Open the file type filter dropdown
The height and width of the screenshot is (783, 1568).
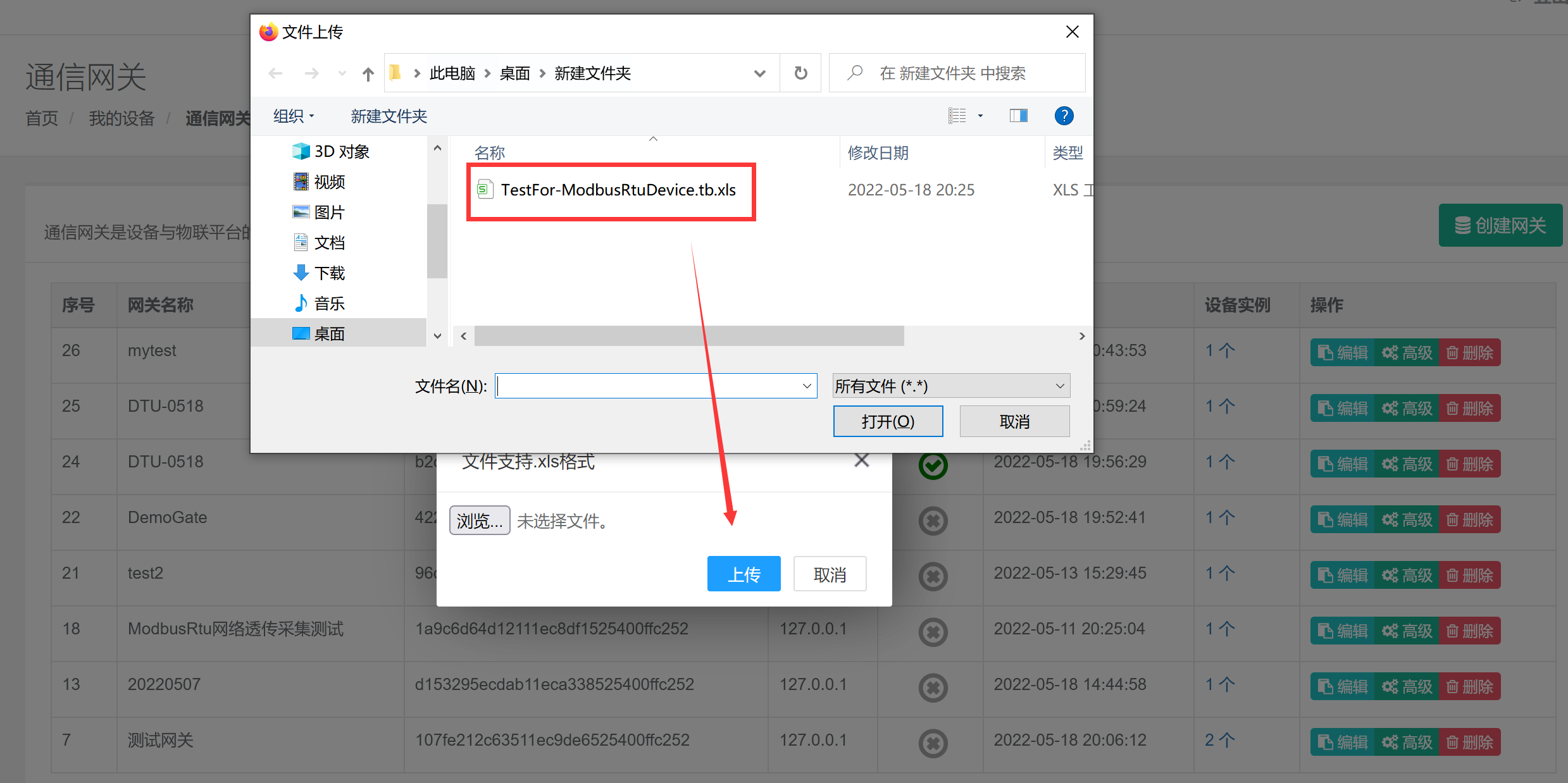pyautogui.click(x=950, y=386)
